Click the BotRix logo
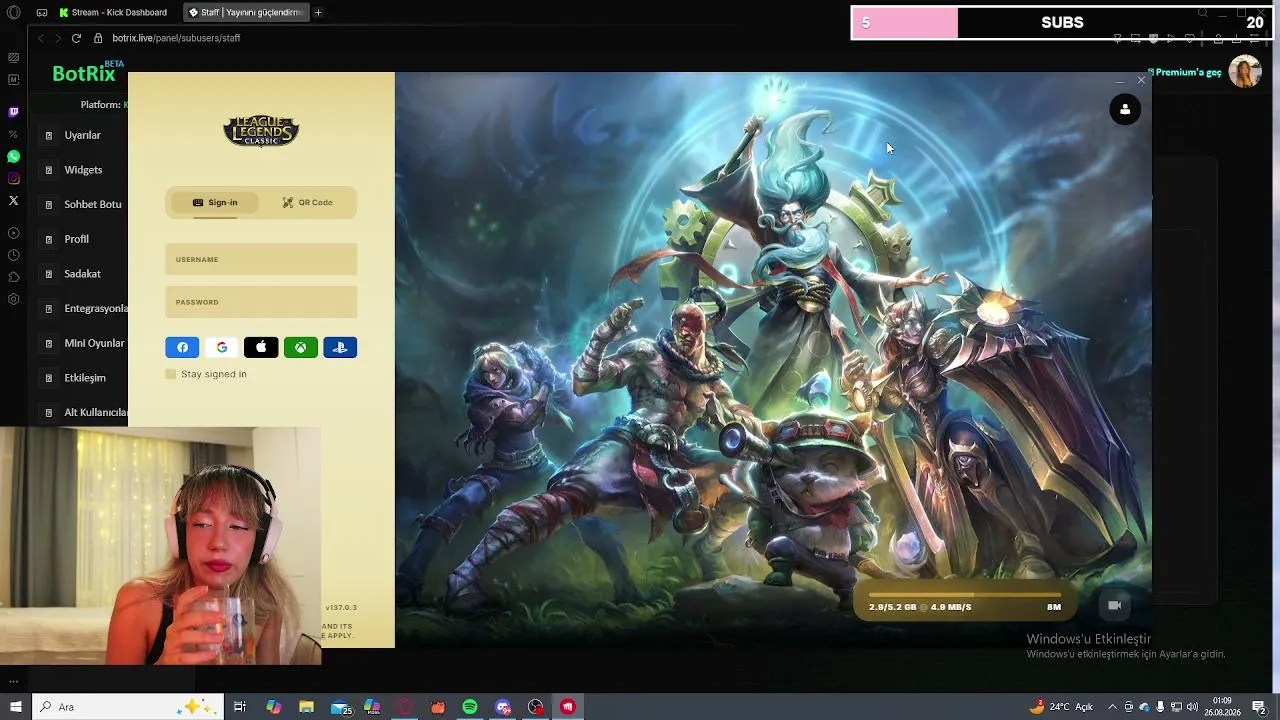This screenshot has width=1280, height=720. tap(84, 73)
